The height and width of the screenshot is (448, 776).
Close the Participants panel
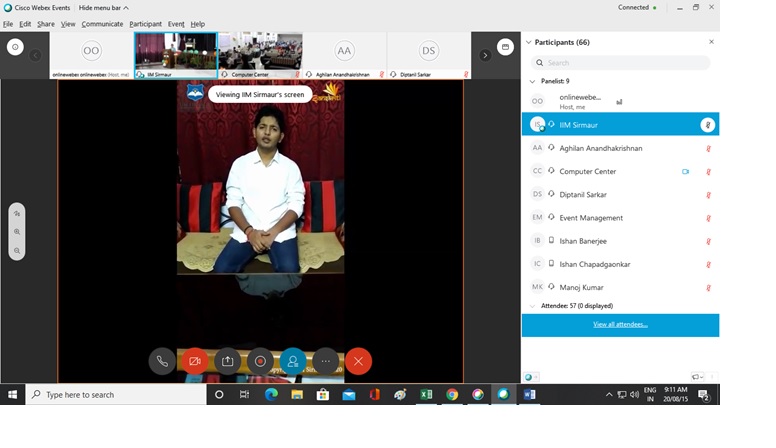tap(711, 42)
